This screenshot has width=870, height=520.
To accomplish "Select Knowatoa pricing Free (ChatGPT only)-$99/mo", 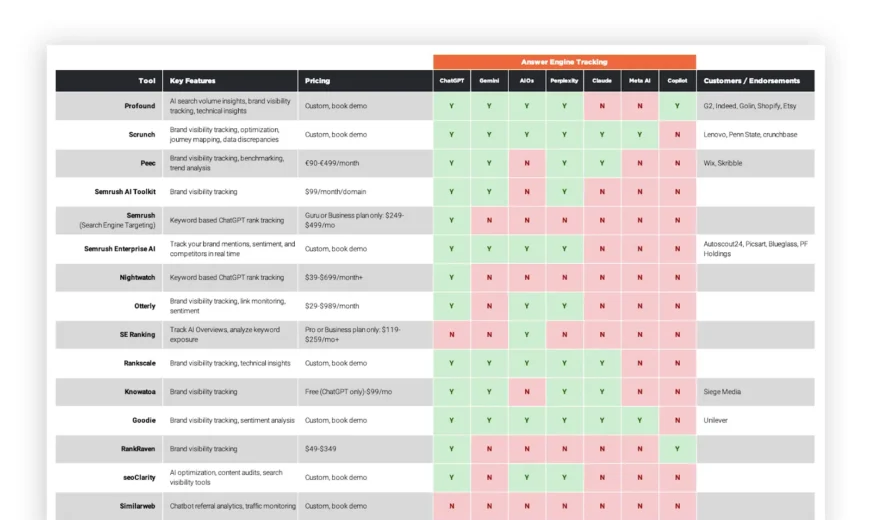I will tap(348, 392).
